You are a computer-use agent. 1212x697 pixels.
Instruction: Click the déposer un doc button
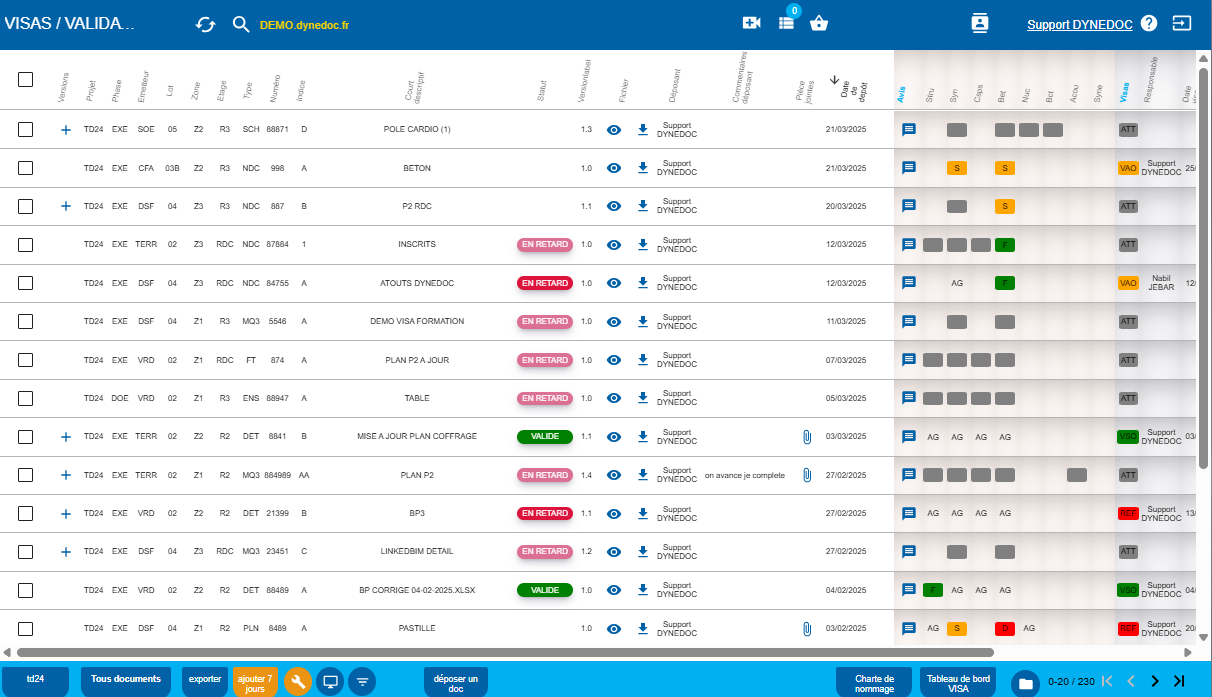pos(456,682)
